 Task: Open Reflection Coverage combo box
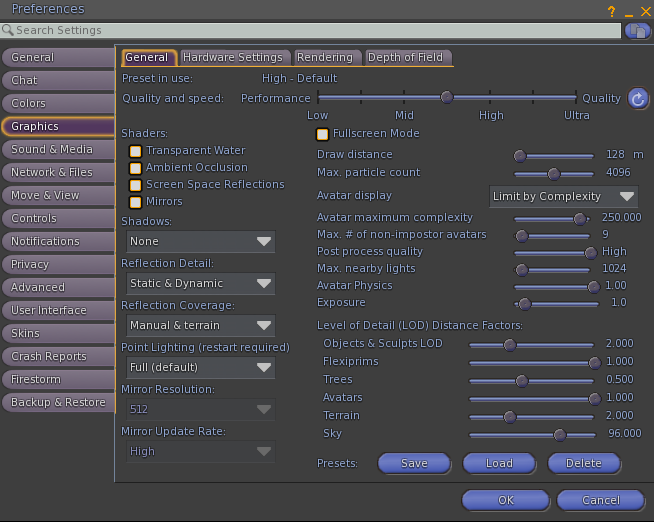201,325
